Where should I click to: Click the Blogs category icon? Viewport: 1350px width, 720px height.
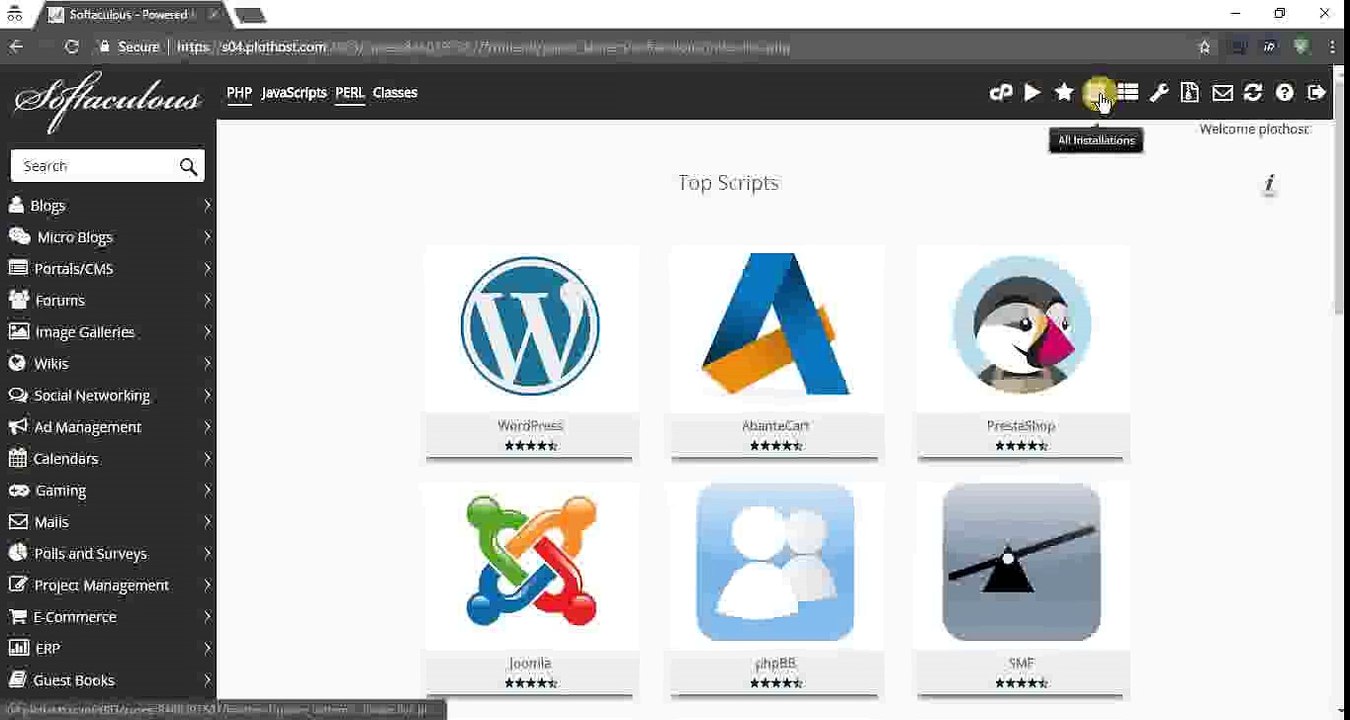click(16, 205)
